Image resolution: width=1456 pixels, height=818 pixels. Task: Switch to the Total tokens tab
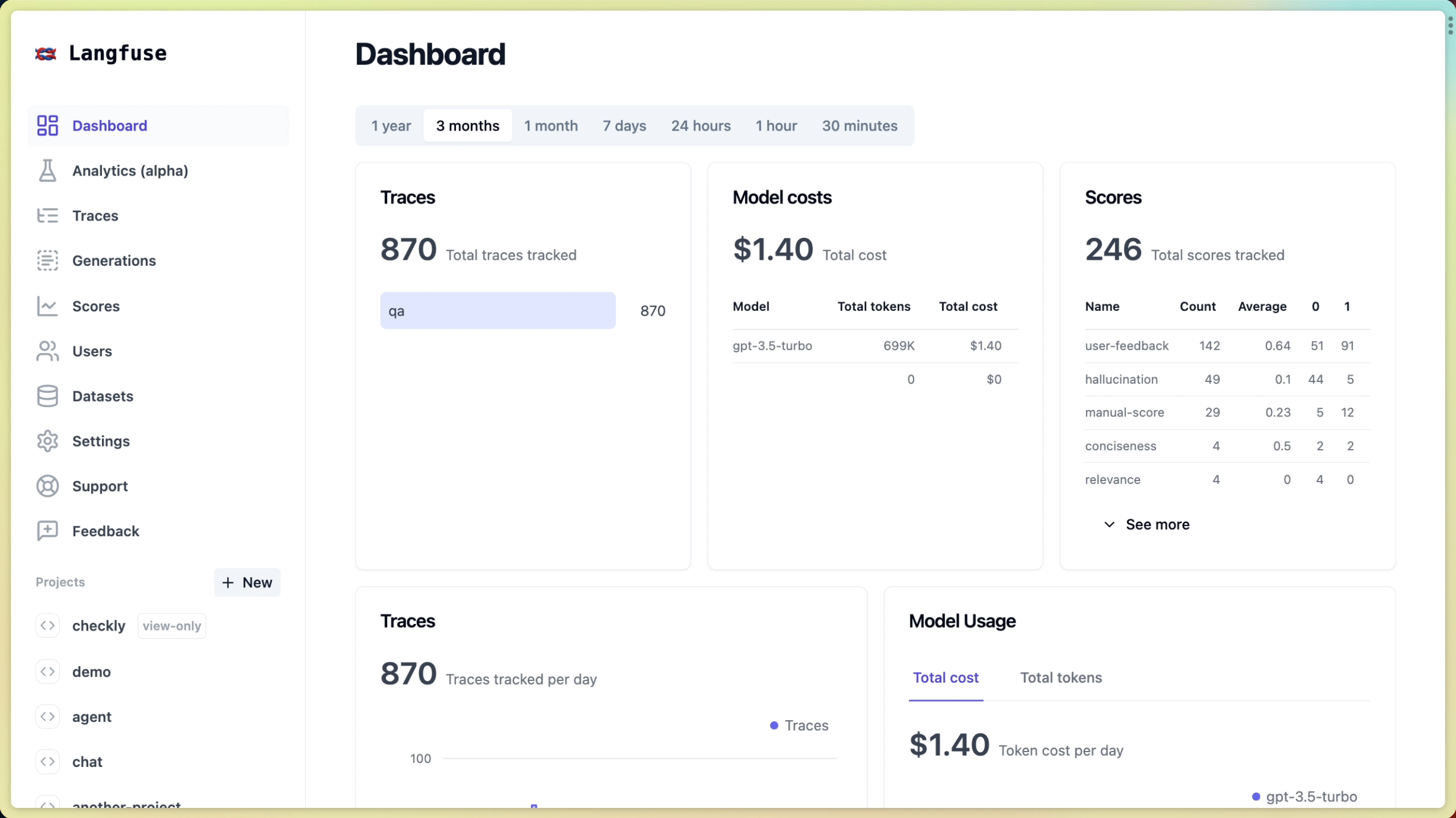pos(1061,677)
